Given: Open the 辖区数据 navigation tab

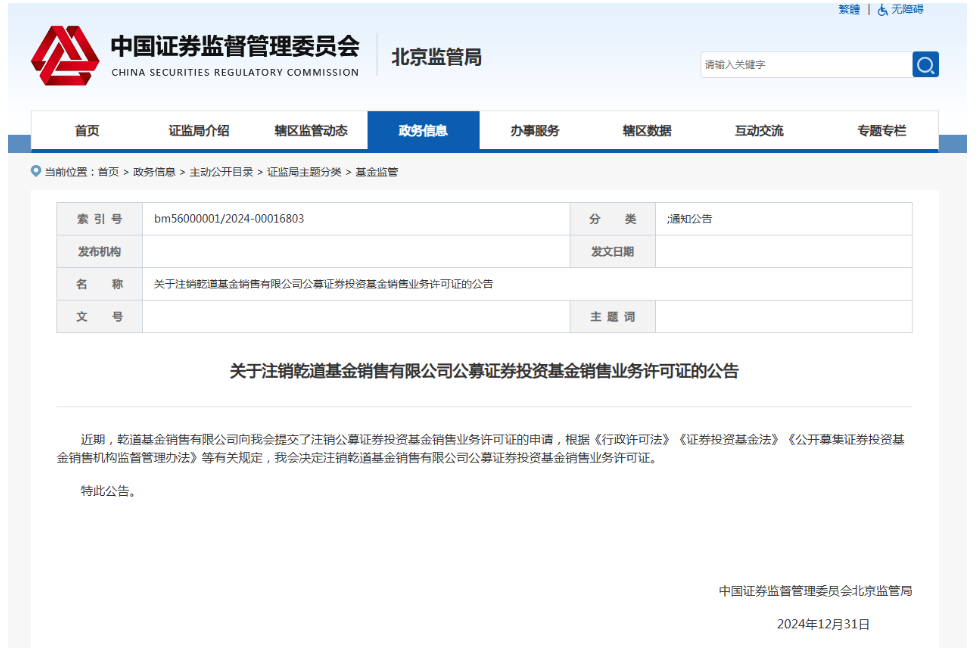Looking at the screenshot, I should pyautogui.click(x=647, y=130).
